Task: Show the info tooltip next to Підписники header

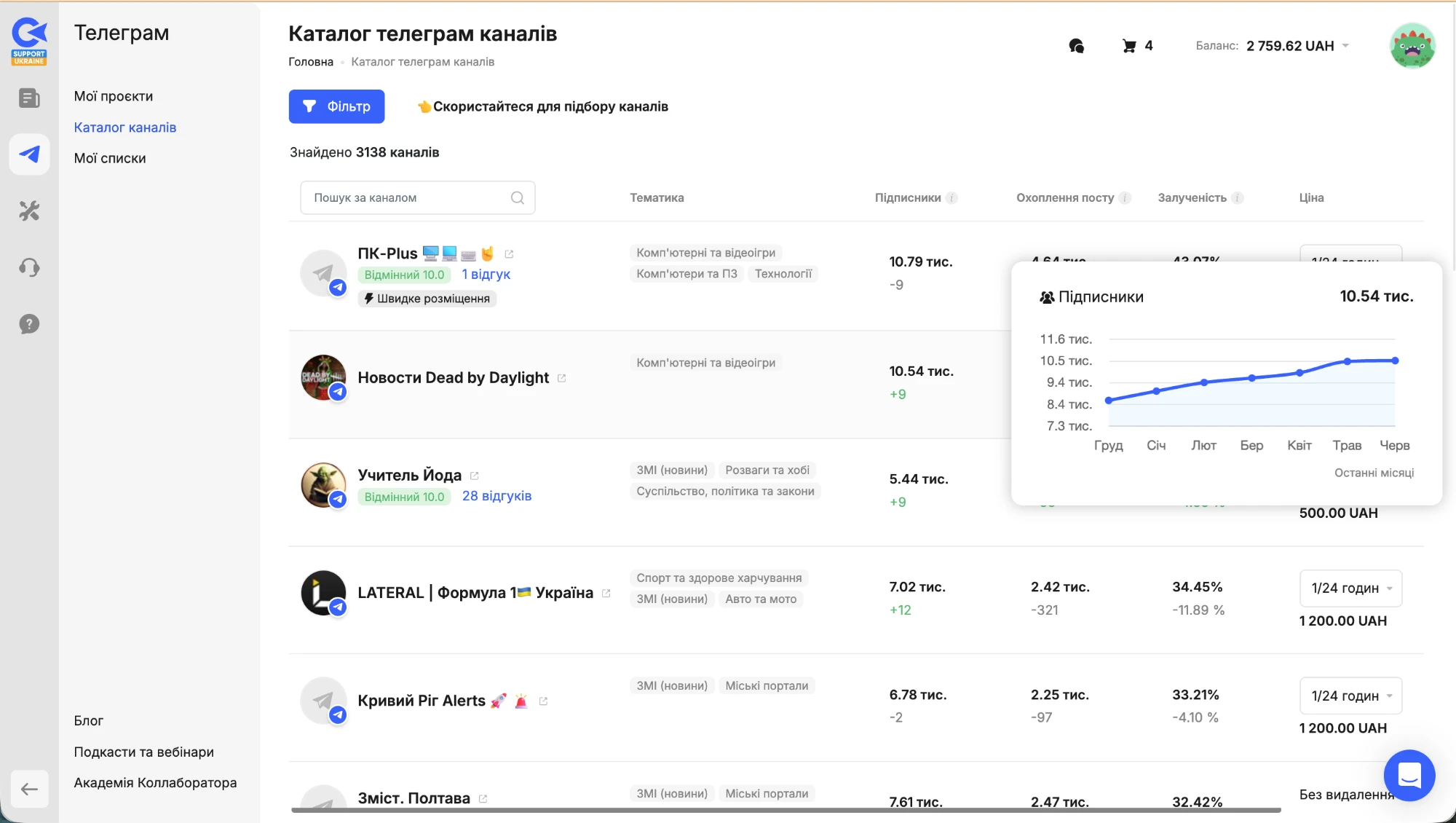Action: click(x=951, y=198)
